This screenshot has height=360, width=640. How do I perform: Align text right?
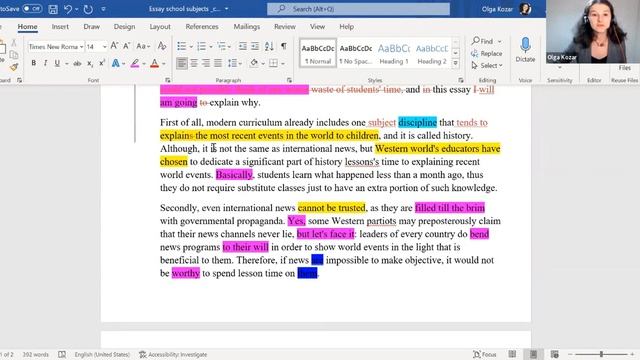(206, 63)
